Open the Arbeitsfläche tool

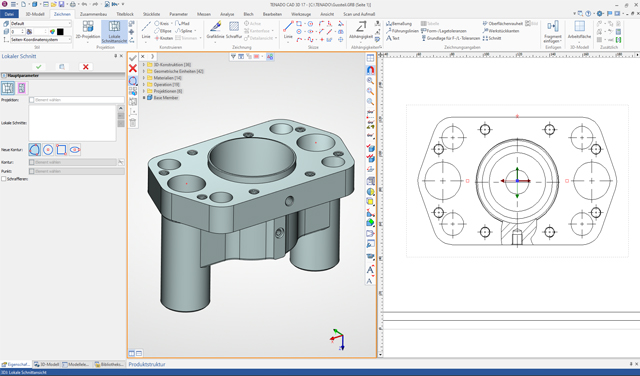[x=579, y=31]
